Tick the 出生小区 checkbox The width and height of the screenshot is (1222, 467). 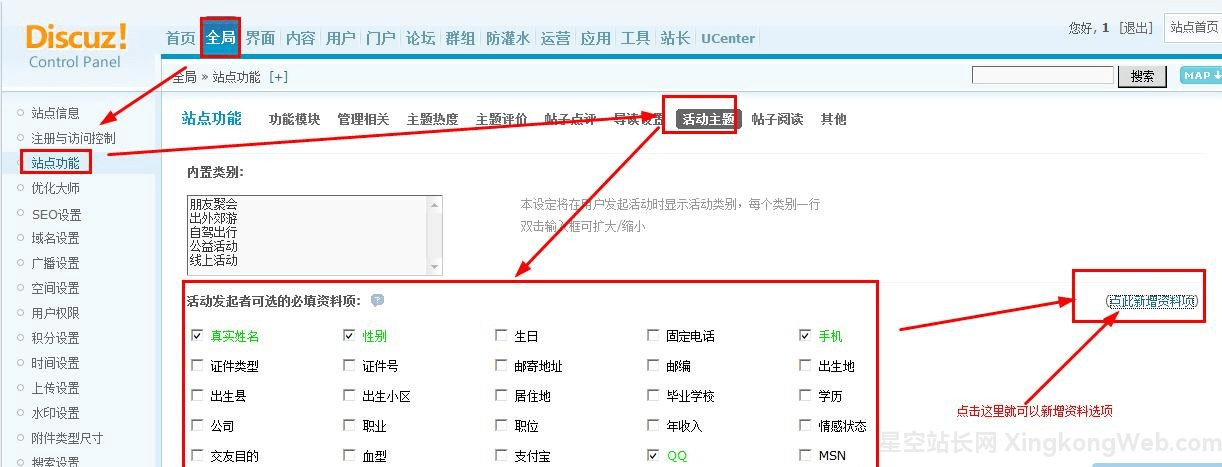[349, 396]
